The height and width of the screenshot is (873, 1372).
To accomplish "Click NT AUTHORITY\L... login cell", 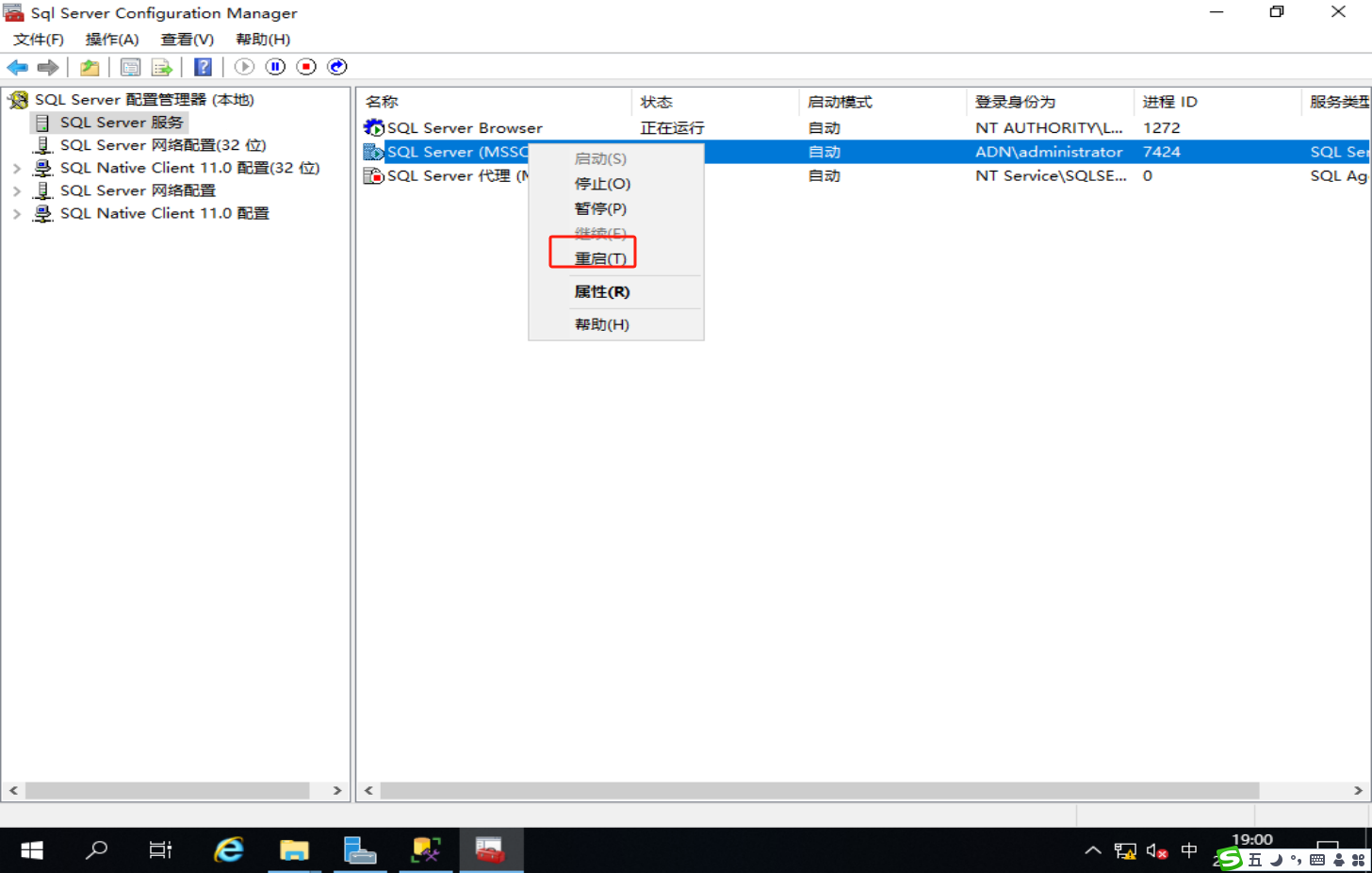I will (1049, 128).
